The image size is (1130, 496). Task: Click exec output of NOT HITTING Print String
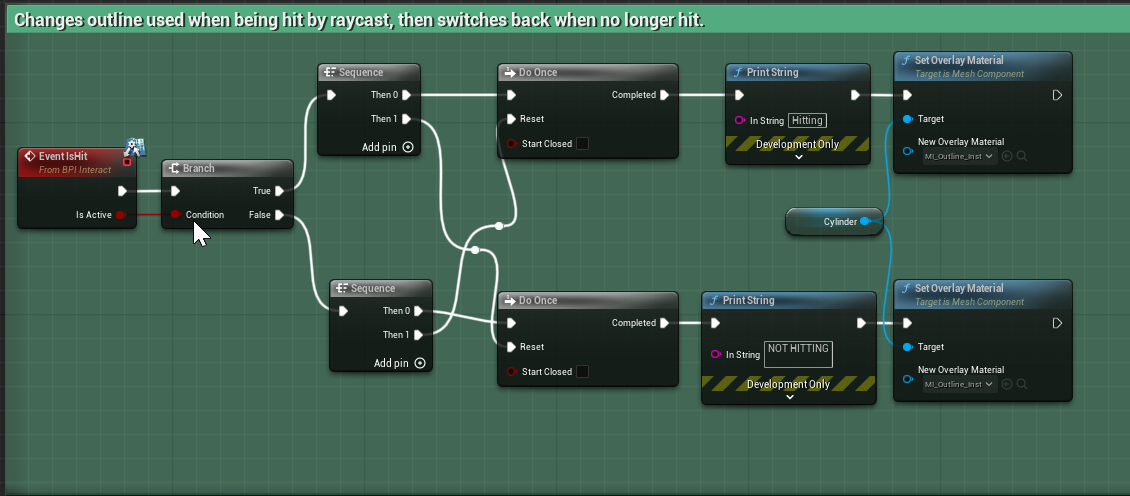(861, 322)
